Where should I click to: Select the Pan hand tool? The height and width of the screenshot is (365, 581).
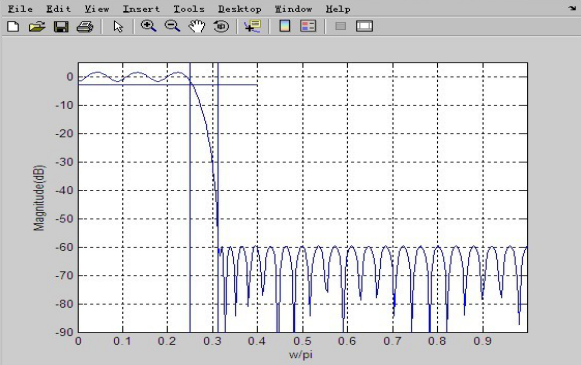click(197, 26)
